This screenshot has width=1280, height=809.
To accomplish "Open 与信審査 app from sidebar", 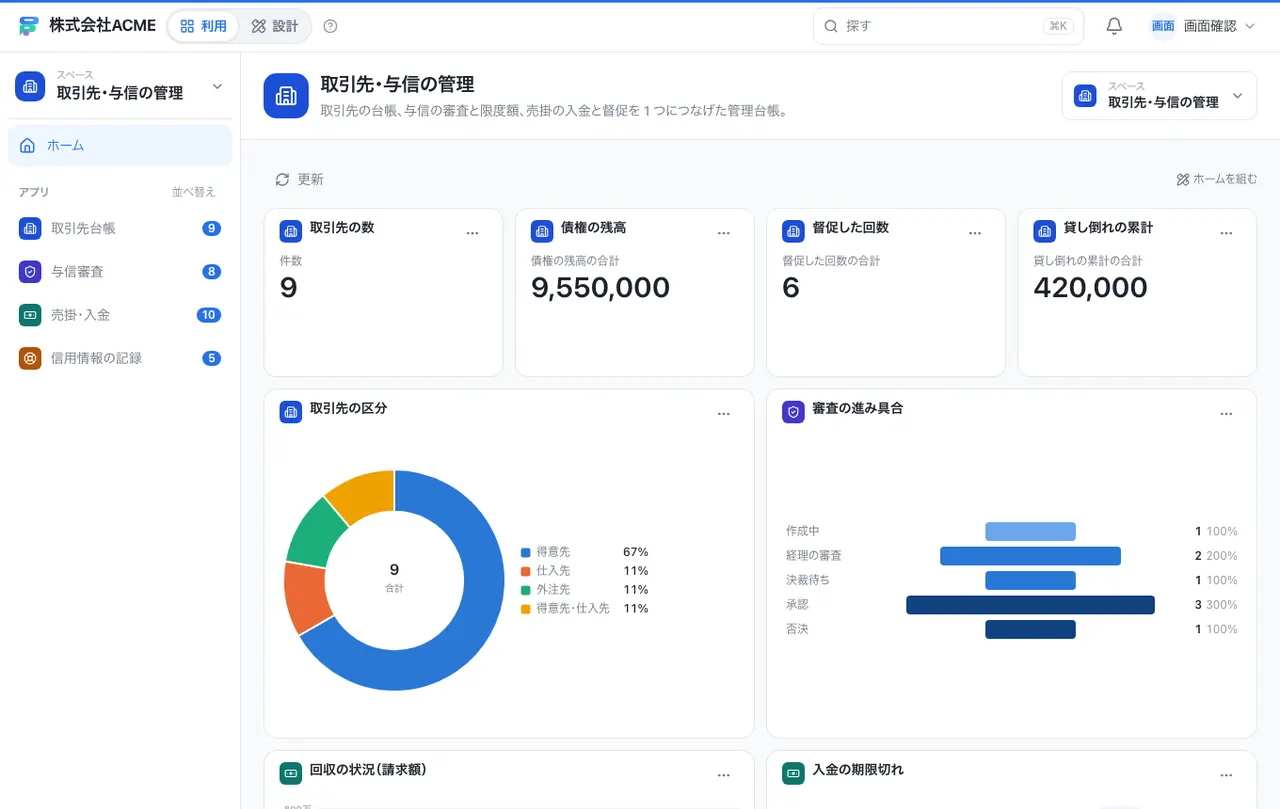I will 120,271.
